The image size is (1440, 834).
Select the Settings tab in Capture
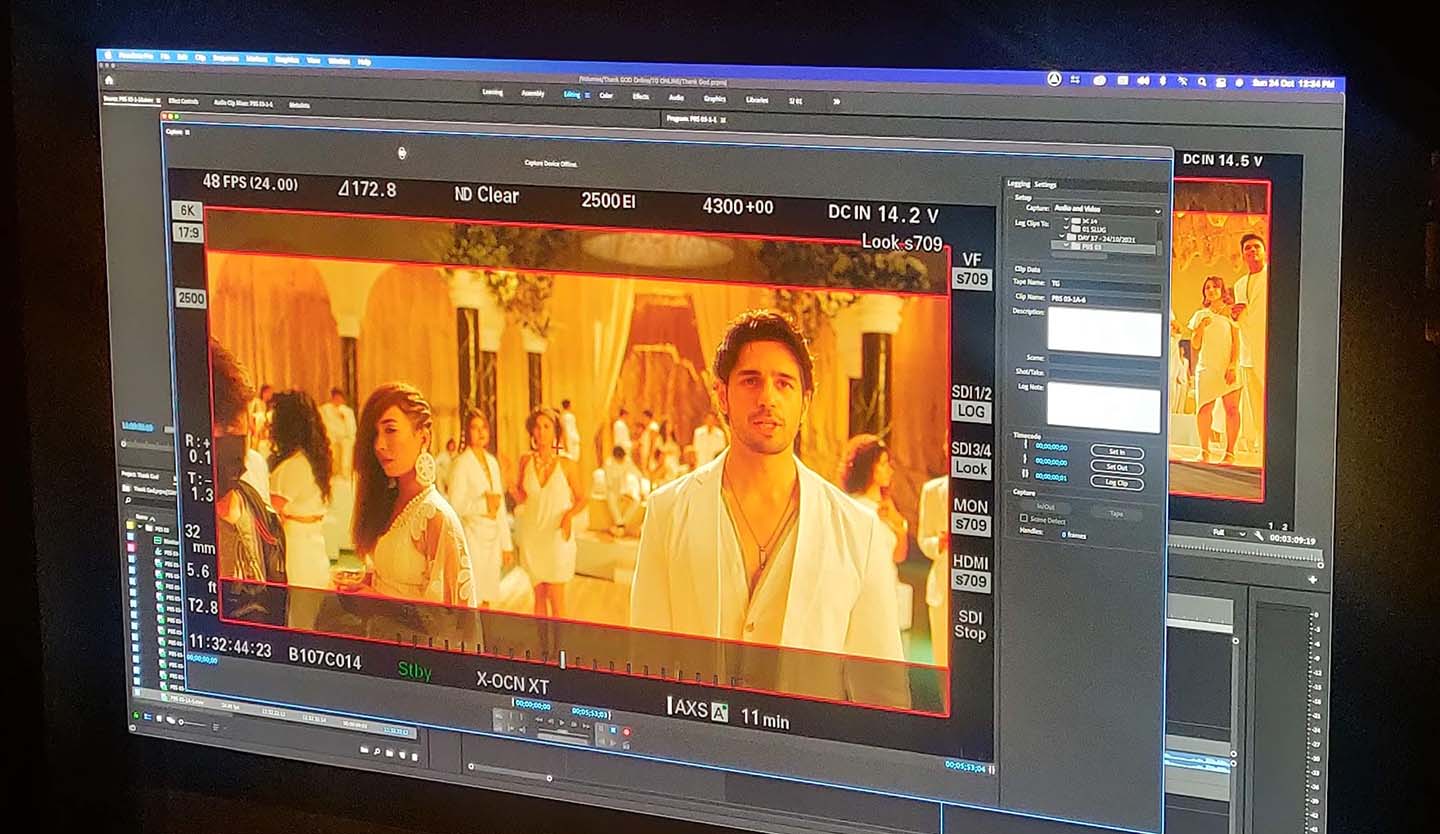point(1046,185)
